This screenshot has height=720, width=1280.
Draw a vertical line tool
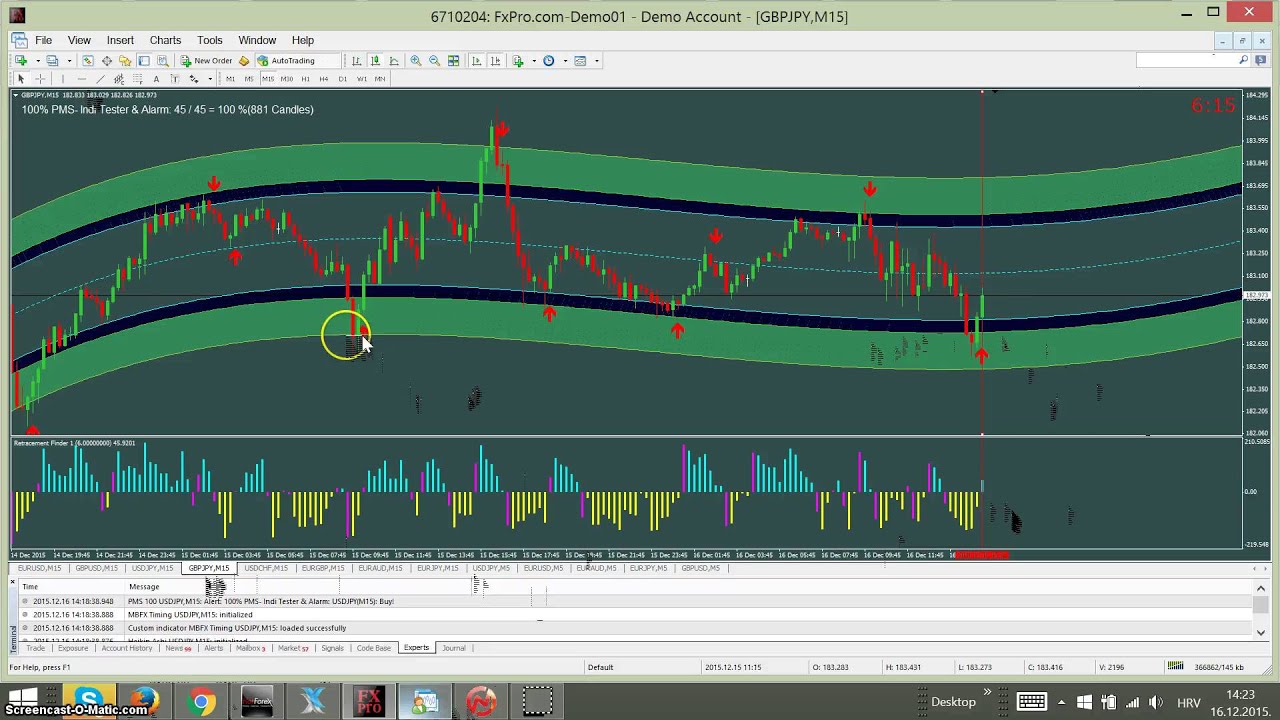tap(63, 79)
